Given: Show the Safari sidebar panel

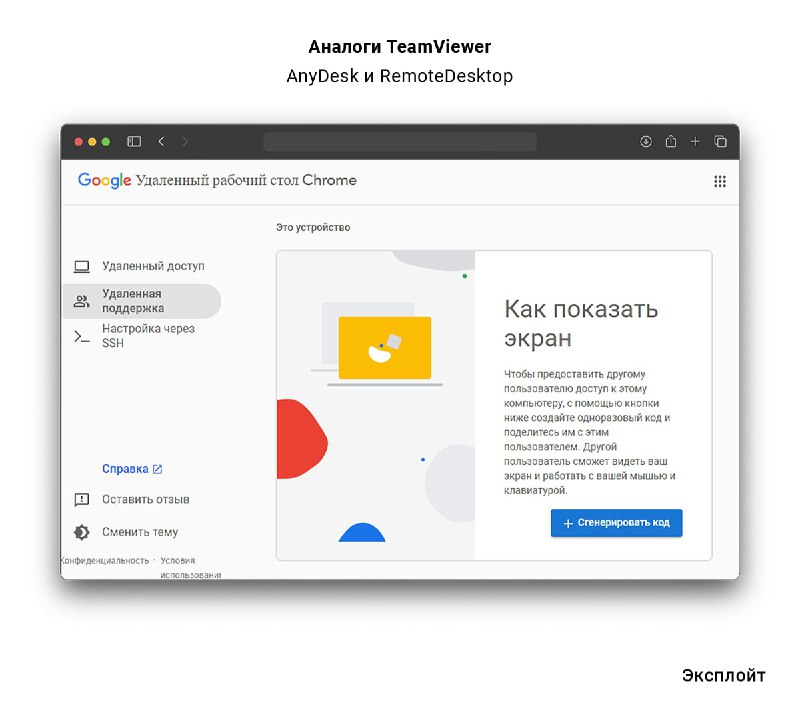Looking at the screenshot, I should 134,142.
